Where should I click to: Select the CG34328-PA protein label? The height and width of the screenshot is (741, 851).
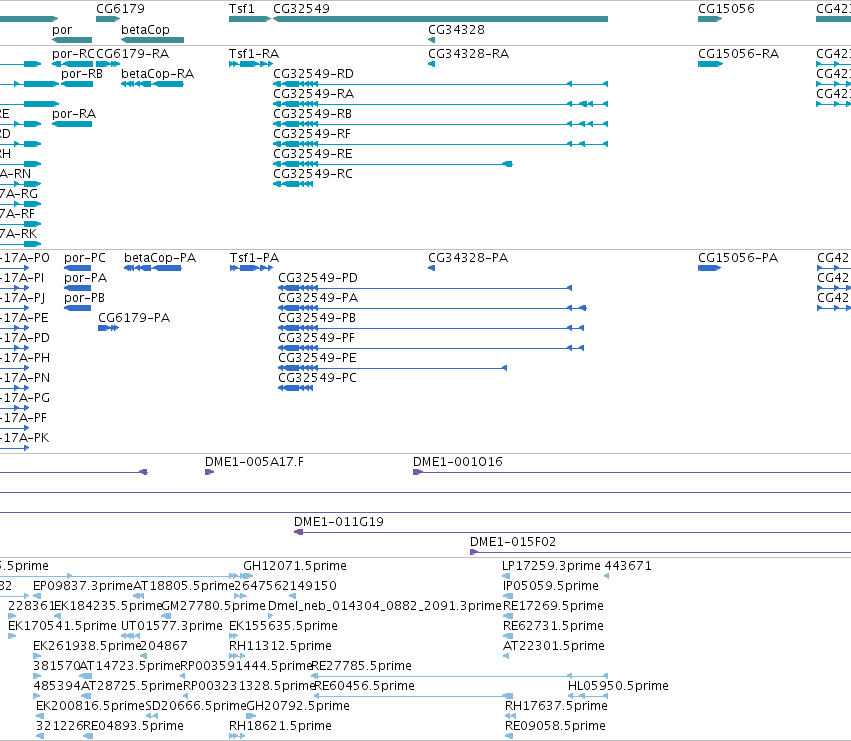pyautogui.click(x=468, y=258)
